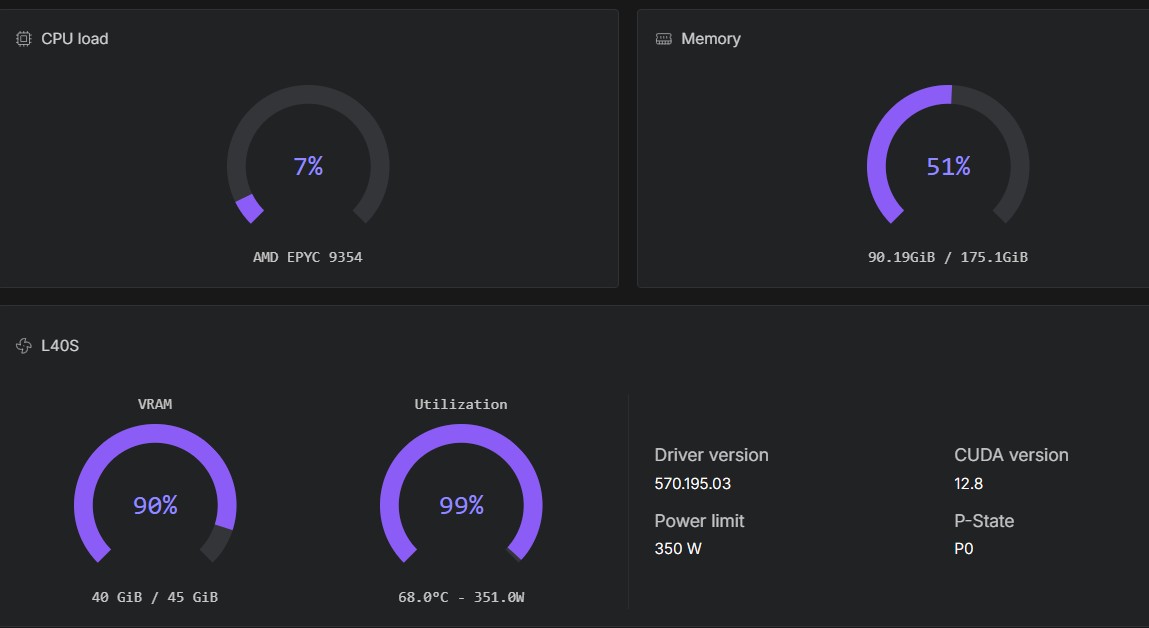Click the P0 state value
The height and width of the screenshot is (628, 1149).
click(964, 549)
